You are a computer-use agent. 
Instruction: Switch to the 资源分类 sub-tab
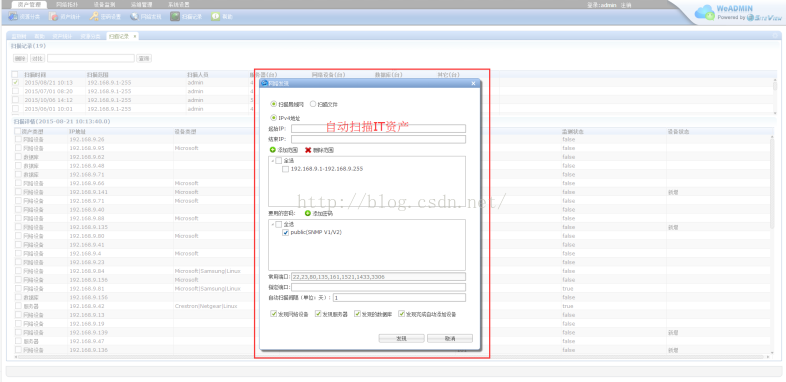[90, 37]
